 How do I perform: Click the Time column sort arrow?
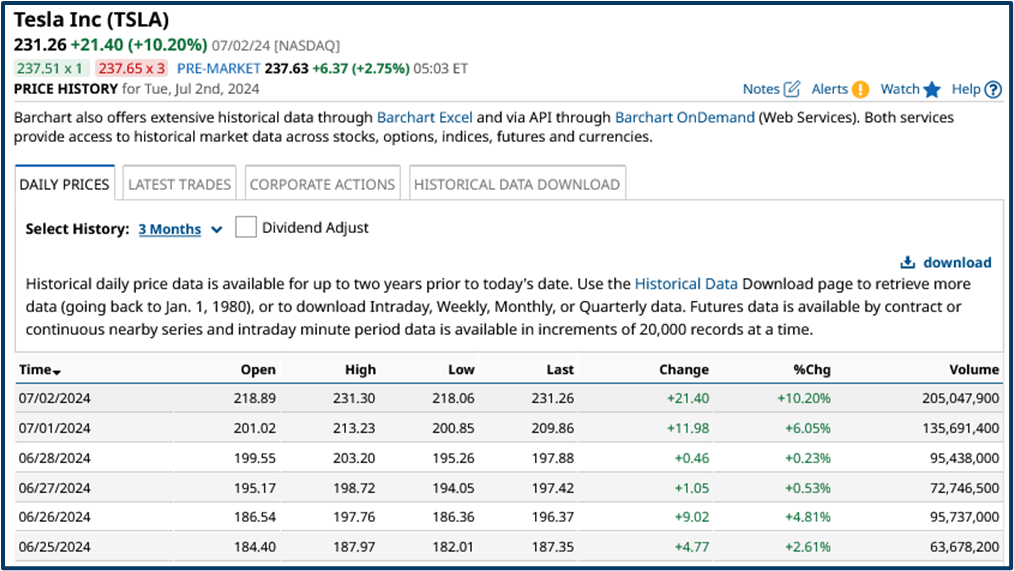(x=57, y=372)
